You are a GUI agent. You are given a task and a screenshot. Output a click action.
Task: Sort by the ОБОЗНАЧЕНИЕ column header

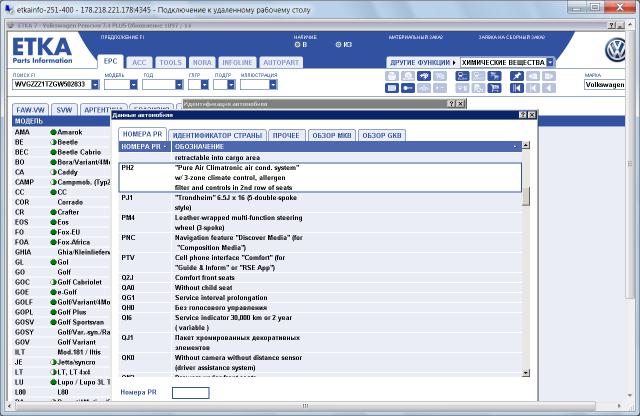click(x=347, y=147)
